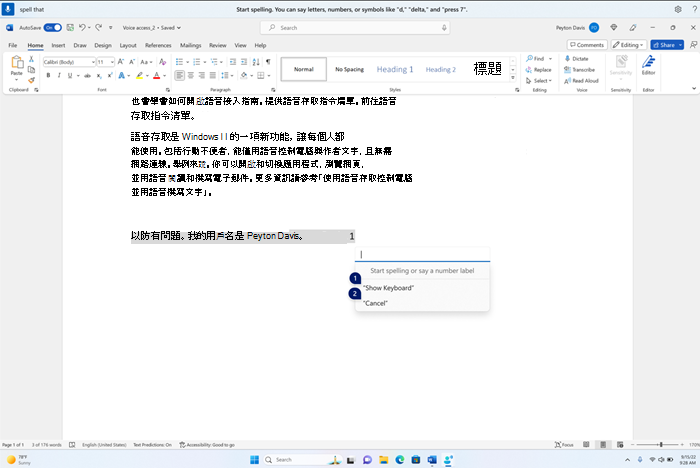
Task: Open Voice access settings gear
Action: pos(678,9)
